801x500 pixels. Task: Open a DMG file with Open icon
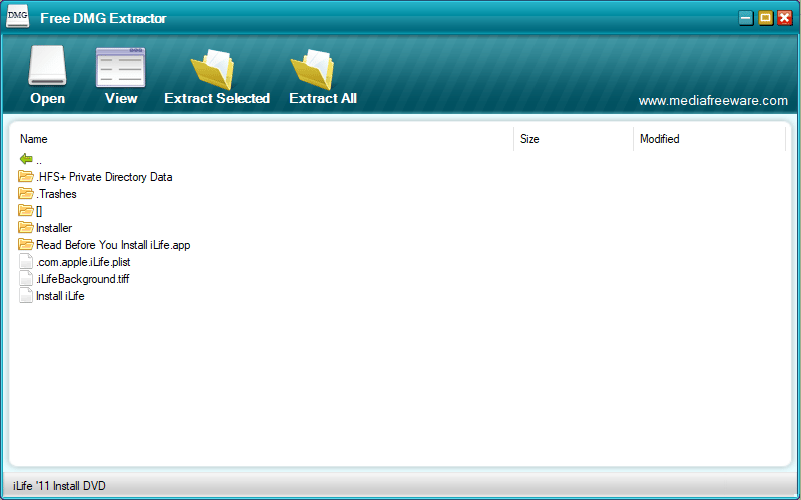pos(47,65)
